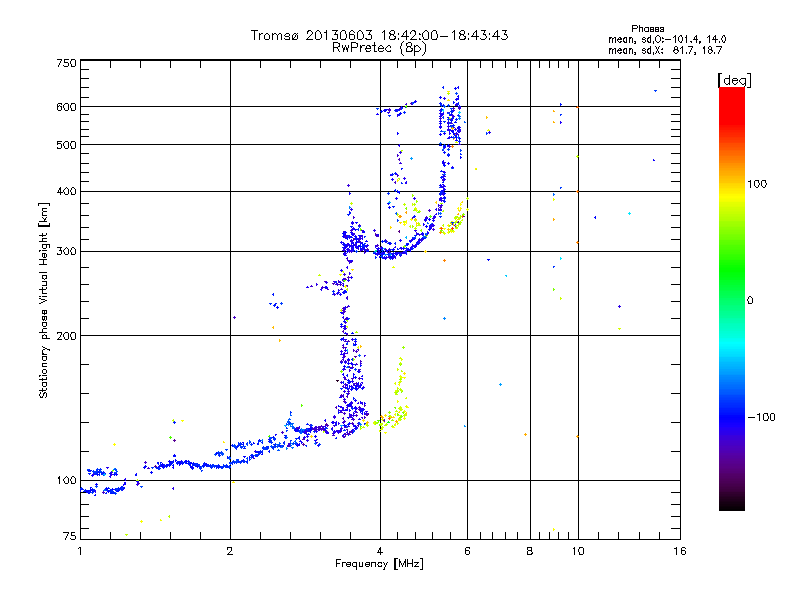Click the '0' label on the color bar
The width and height of the screenshot is (800, 600).
click(750, 300)
